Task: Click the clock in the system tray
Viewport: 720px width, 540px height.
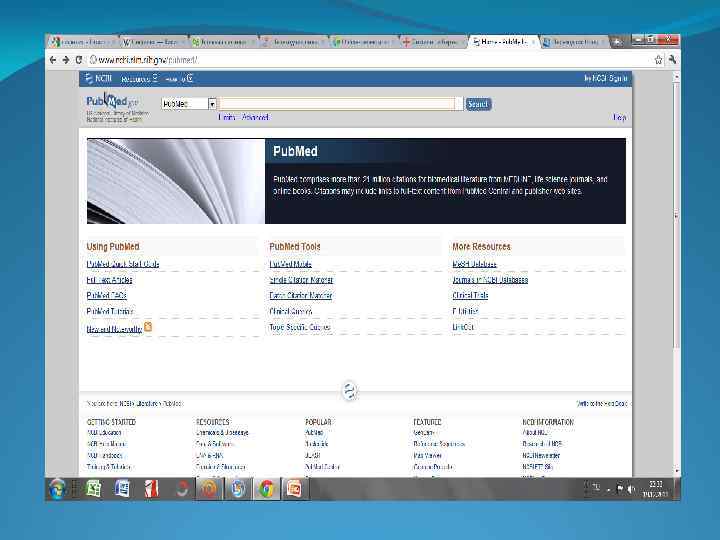Action: [655, 489]
